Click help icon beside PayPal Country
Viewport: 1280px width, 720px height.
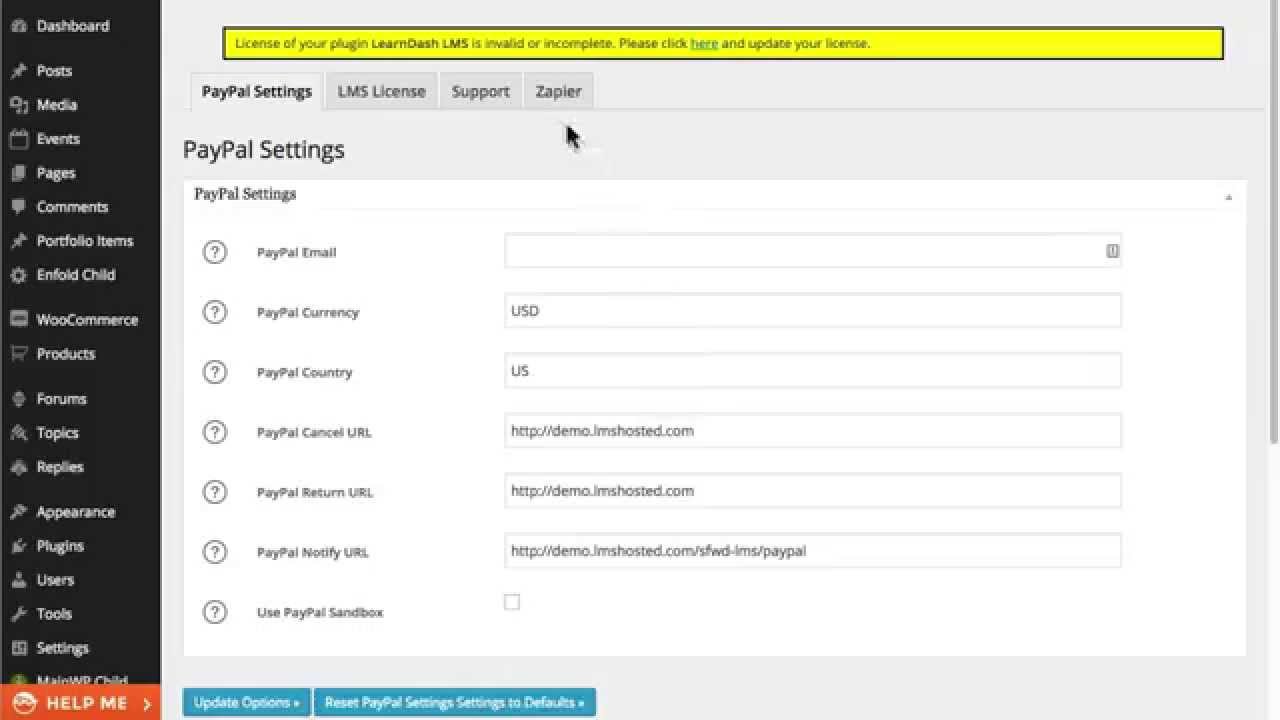[215, 372]
